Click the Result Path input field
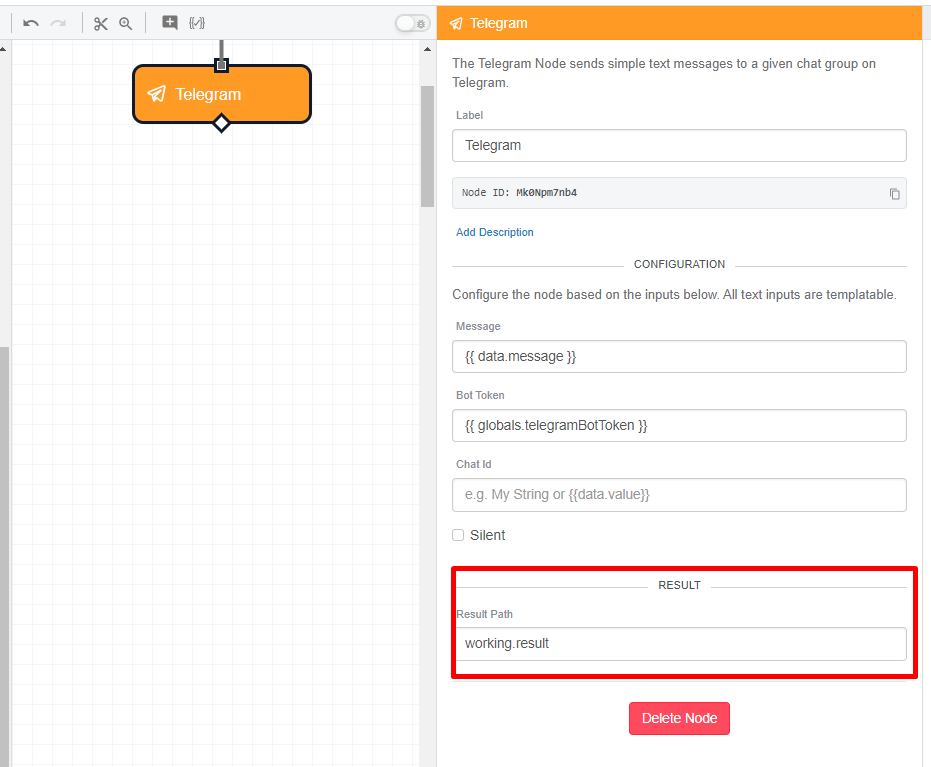Screen dimensions: 931x767 (x=681, y=644)
